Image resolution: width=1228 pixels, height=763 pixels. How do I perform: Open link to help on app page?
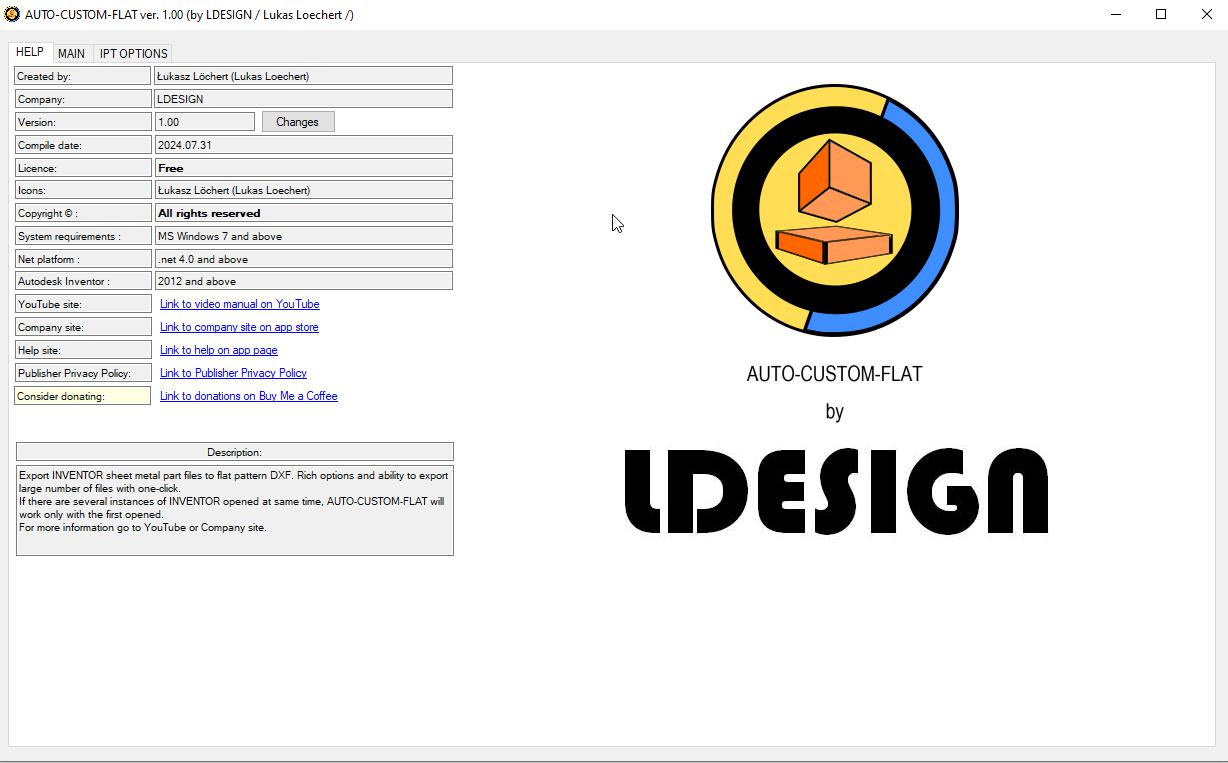coord(219,350)
